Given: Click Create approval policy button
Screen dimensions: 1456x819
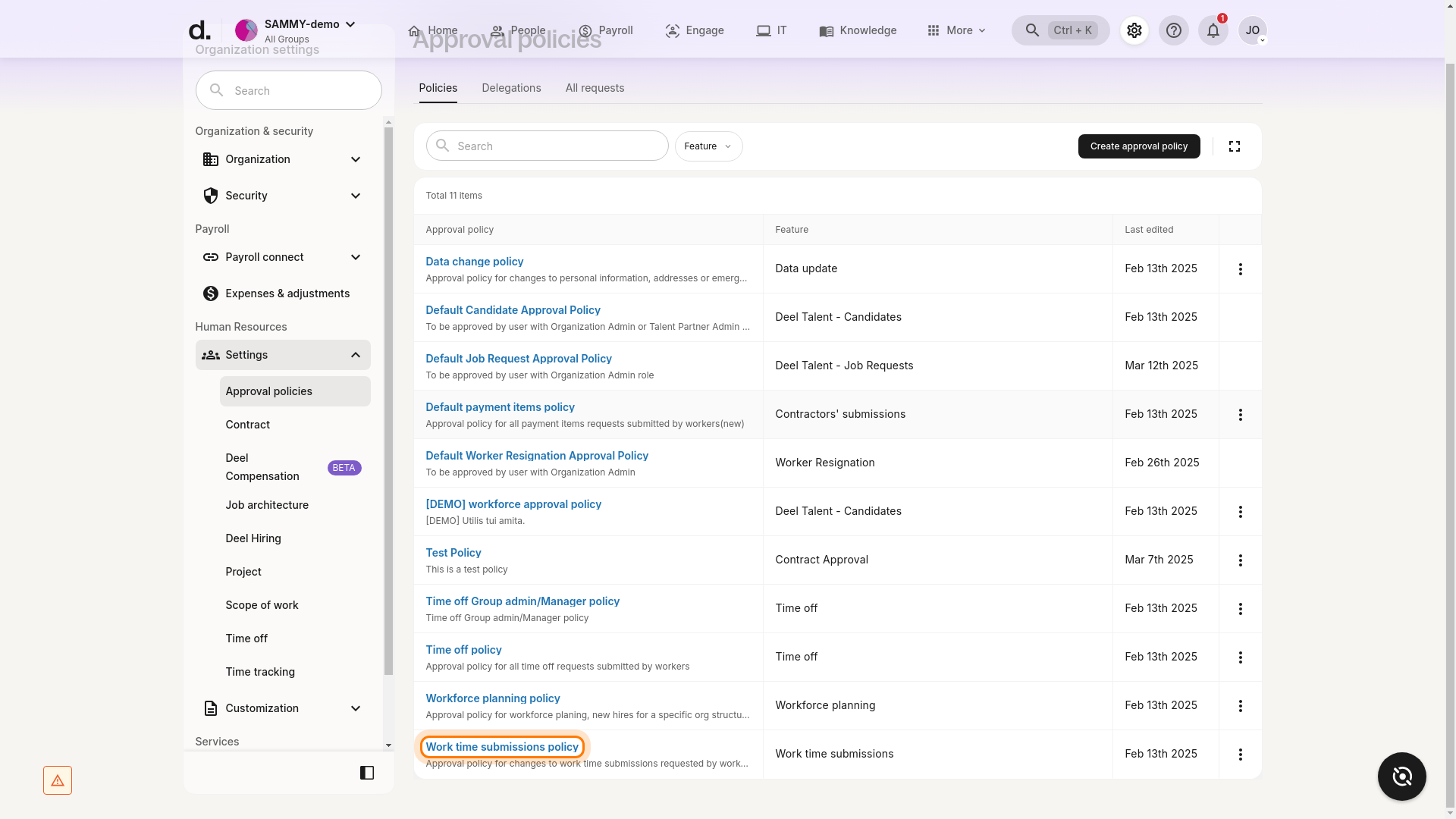Looking at the screenshot, I should pyautogui.click(x=1138, y=146).
